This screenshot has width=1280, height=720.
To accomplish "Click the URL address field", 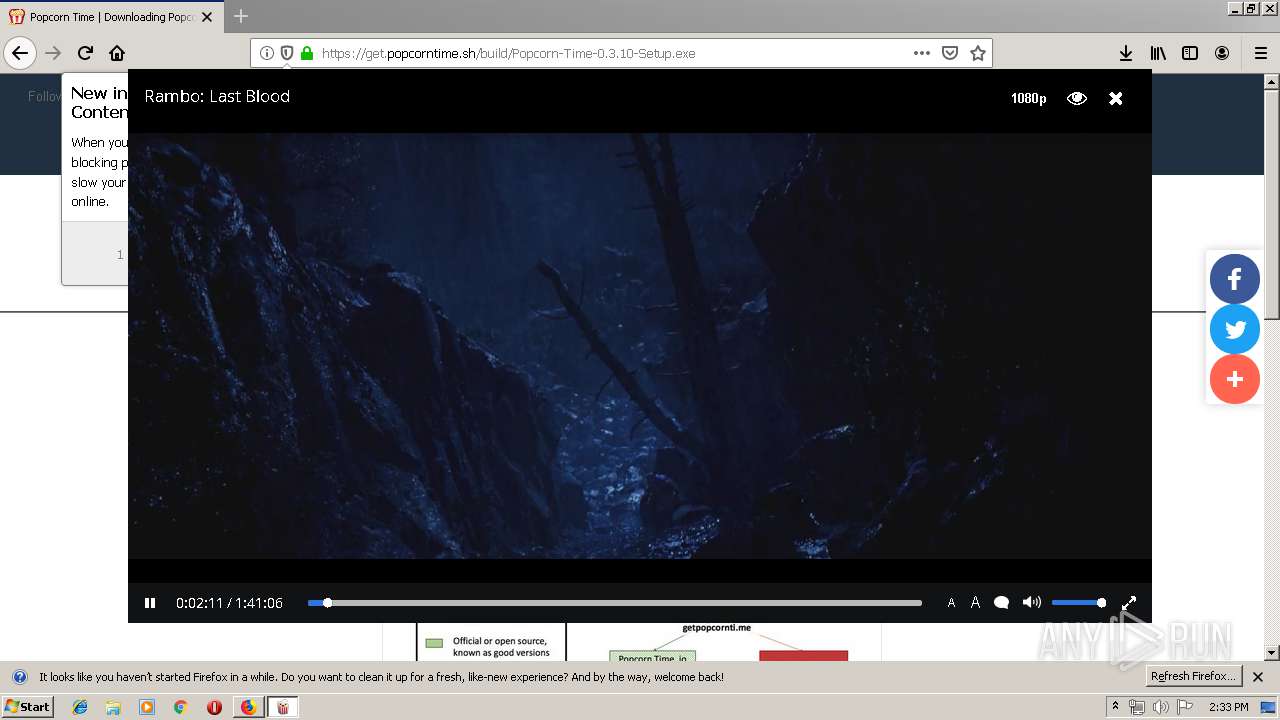I will (610, 53).
